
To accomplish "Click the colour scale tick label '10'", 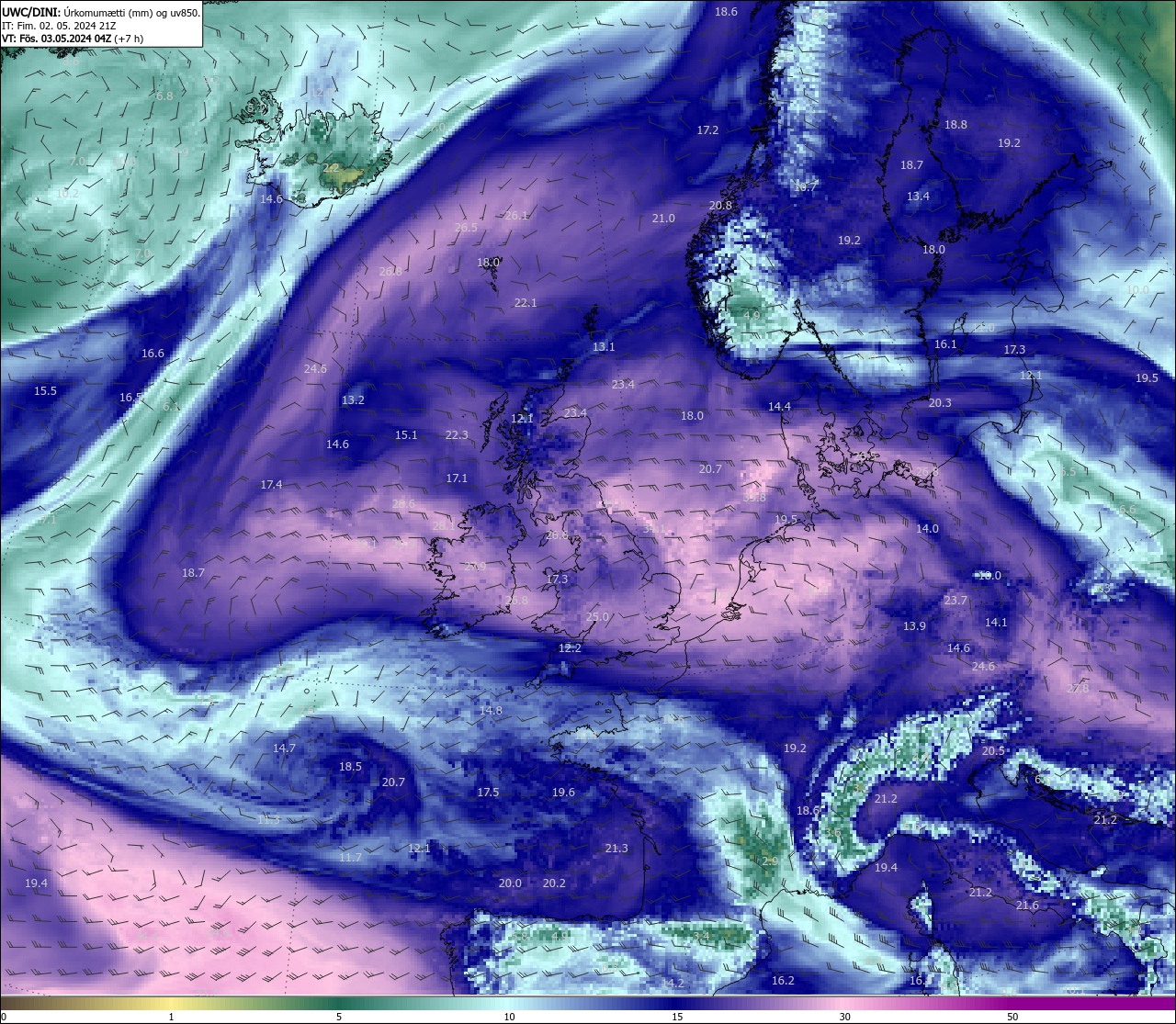I will tap(508, 1017).
